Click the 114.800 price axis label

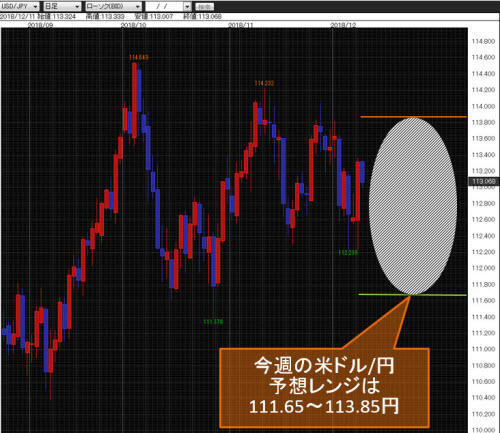click(x=483, y=41)
